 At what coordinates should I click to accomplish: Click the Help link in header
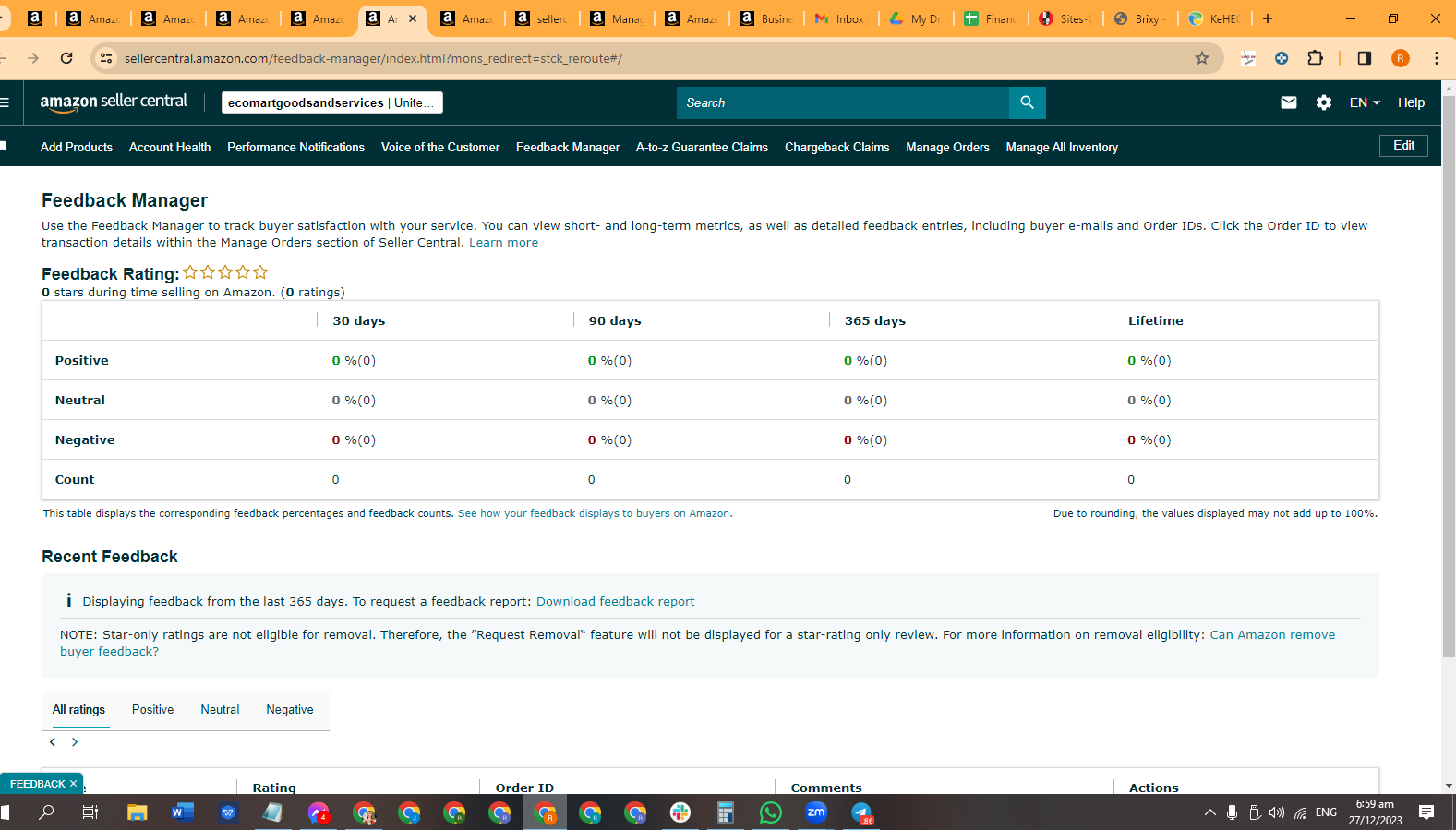tap(1411, 102)
